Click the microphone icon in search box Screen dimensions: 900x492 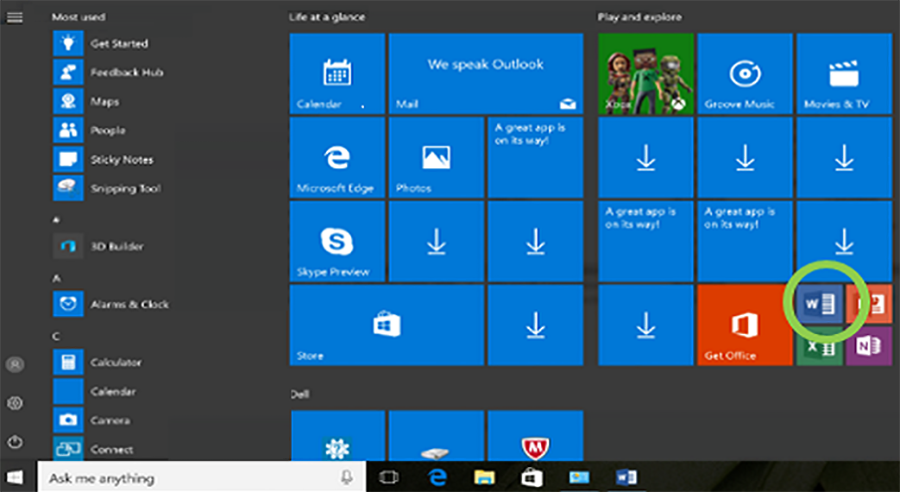(x=346, y=478)
